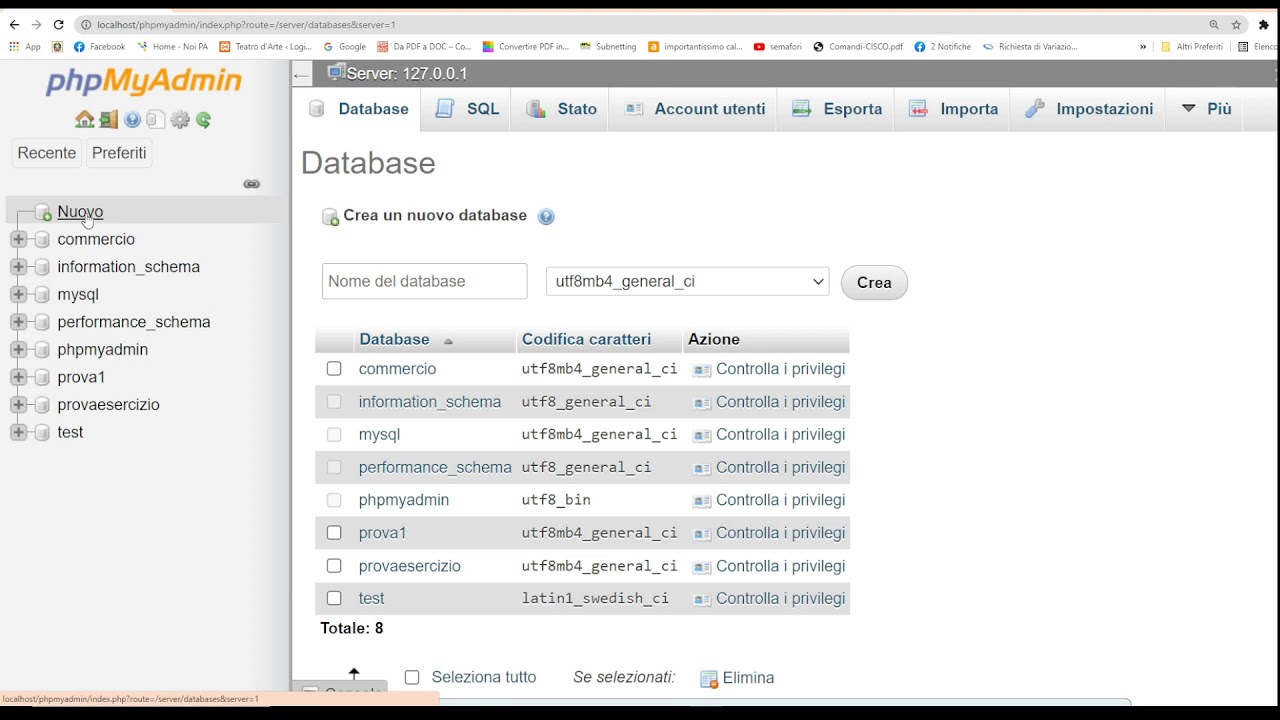The width and height of the screenshot is (1280, 720).
Task: Click database icon beside prova1 in tree
Action: coord(42,377)
